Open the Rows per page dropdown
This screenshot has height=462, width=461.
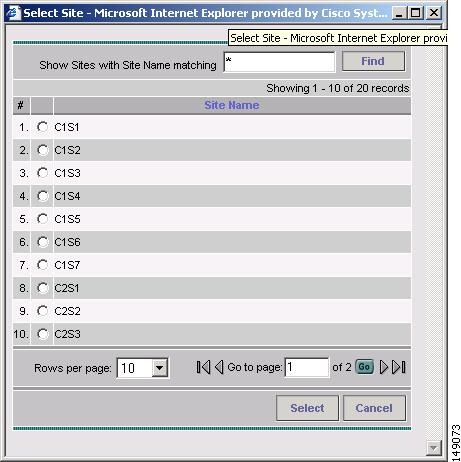click(160, 368)
